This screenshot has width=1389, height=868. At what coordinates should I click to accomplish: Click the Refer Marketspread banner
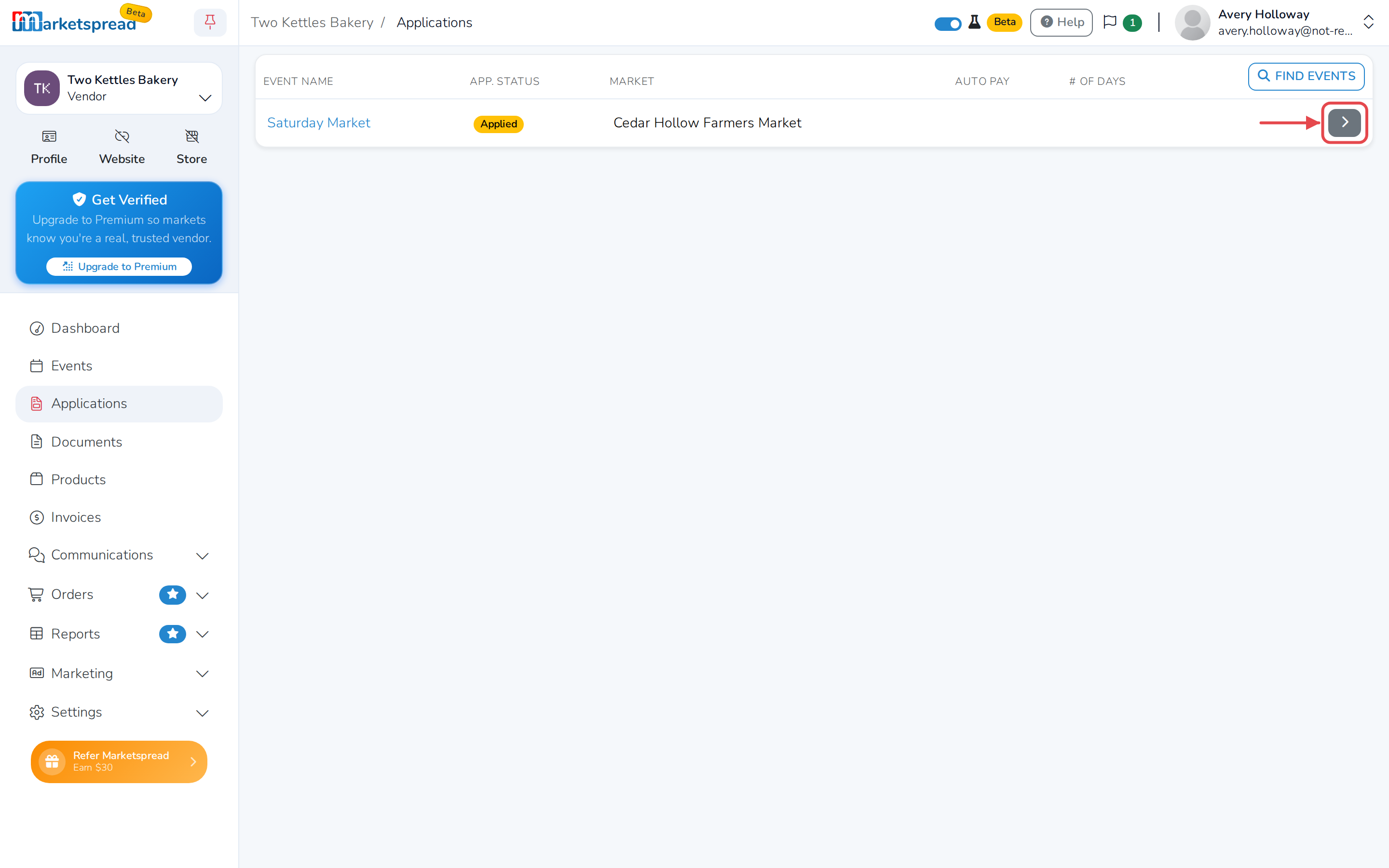(x=119, y=761)
